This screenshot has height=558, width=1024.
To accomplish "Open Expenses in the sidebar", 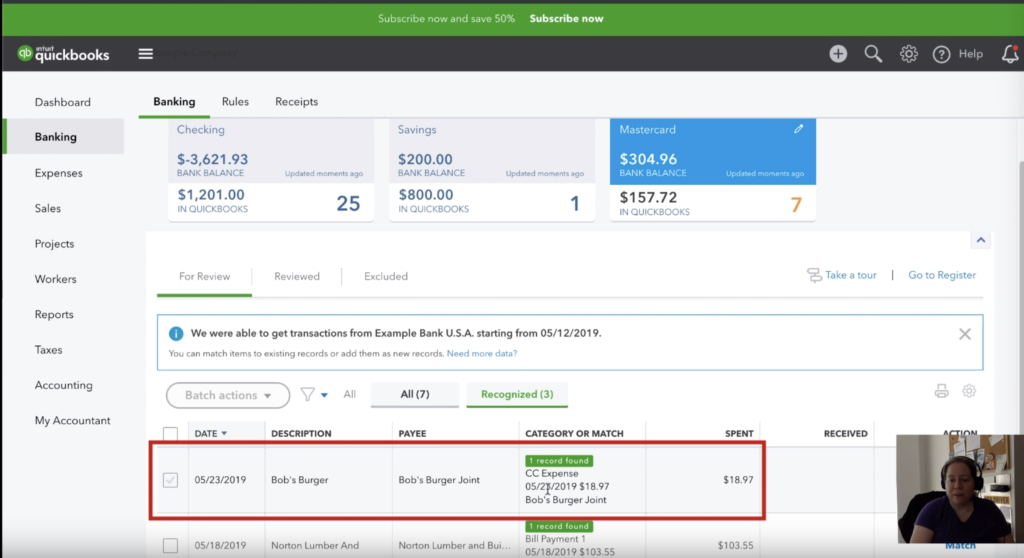I will [59, 173].
